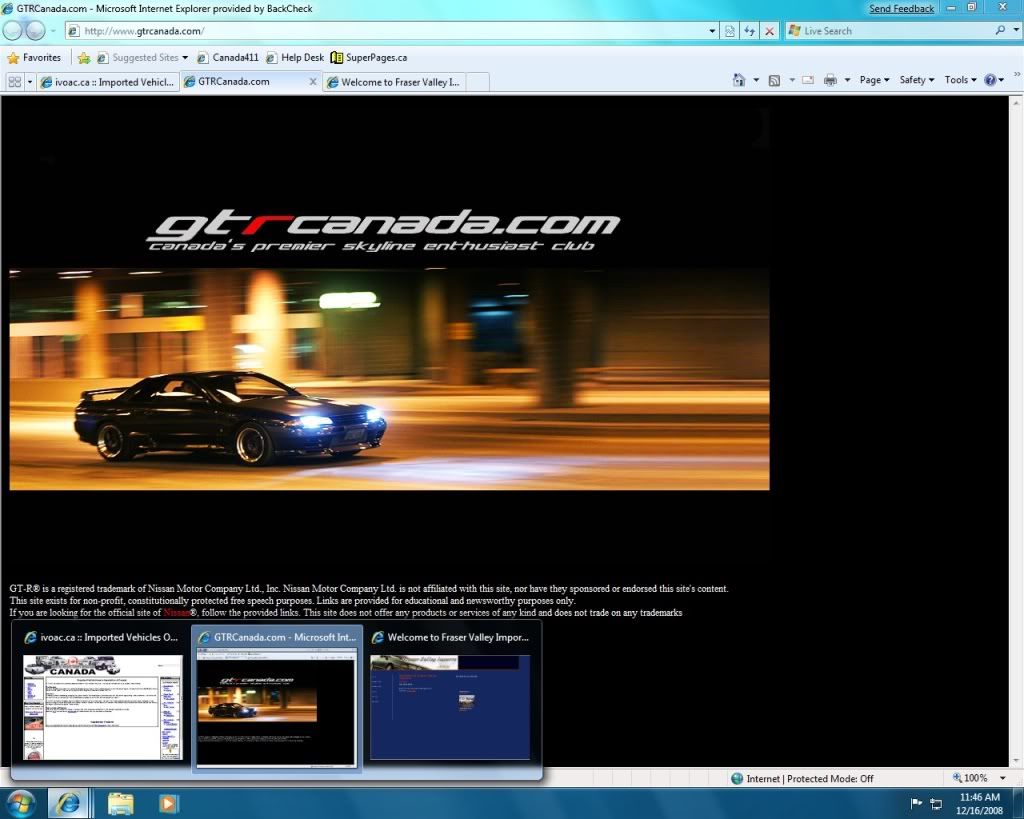Click the Send Feedback link
Viewport: 1024px width, 819px height.
[901, 9]
